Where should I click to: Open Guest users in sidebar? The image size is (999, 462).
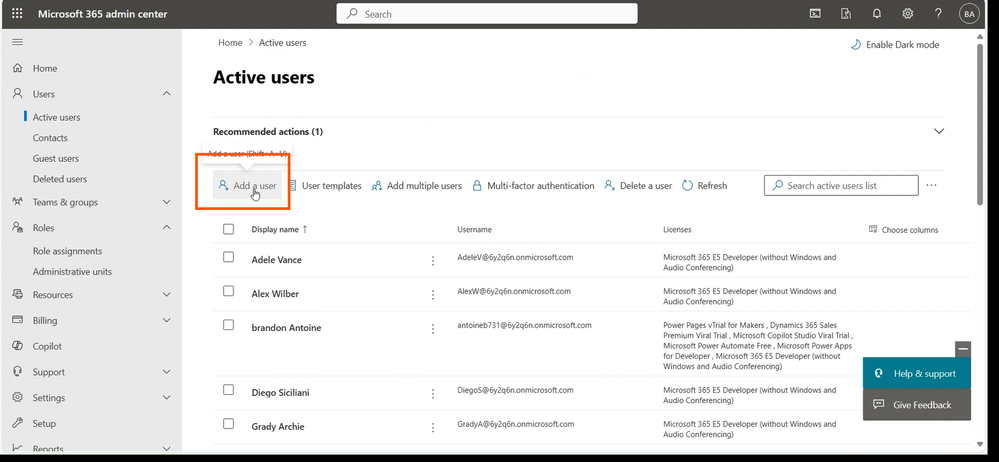coord(55,158)
